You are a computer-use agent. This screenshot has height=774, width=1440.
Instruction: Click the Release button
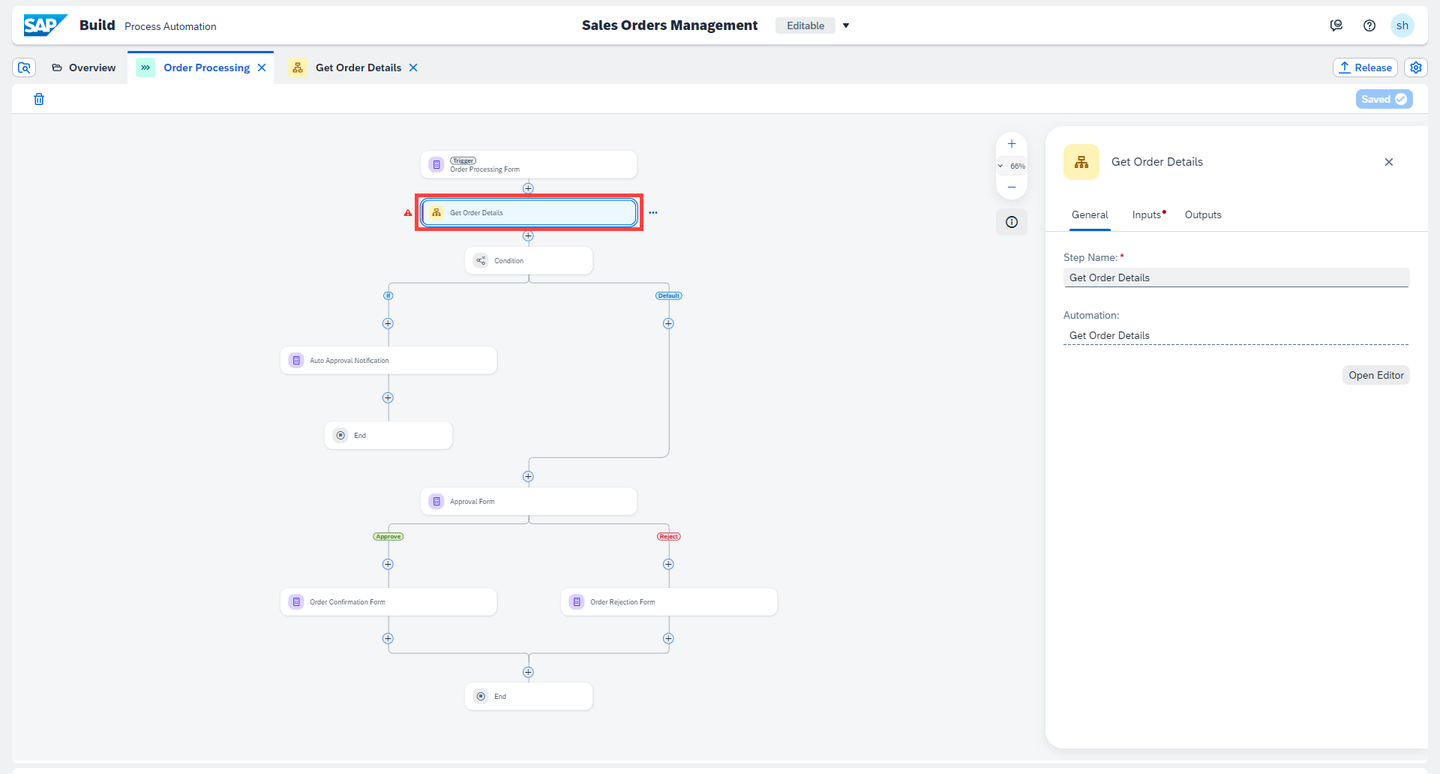point(1365,67)
